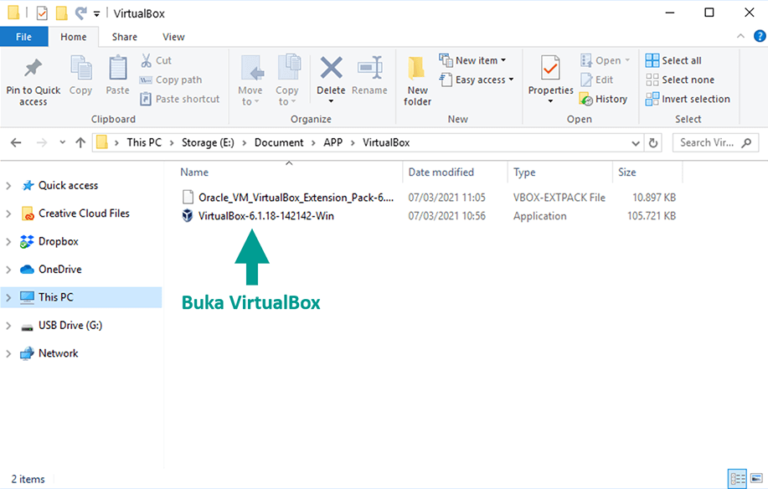Image resolution: width=768 pixels, height=489 pixels.
Task: Open the Customize Quick Access Toolbar arrow
Action: point(96,14)
